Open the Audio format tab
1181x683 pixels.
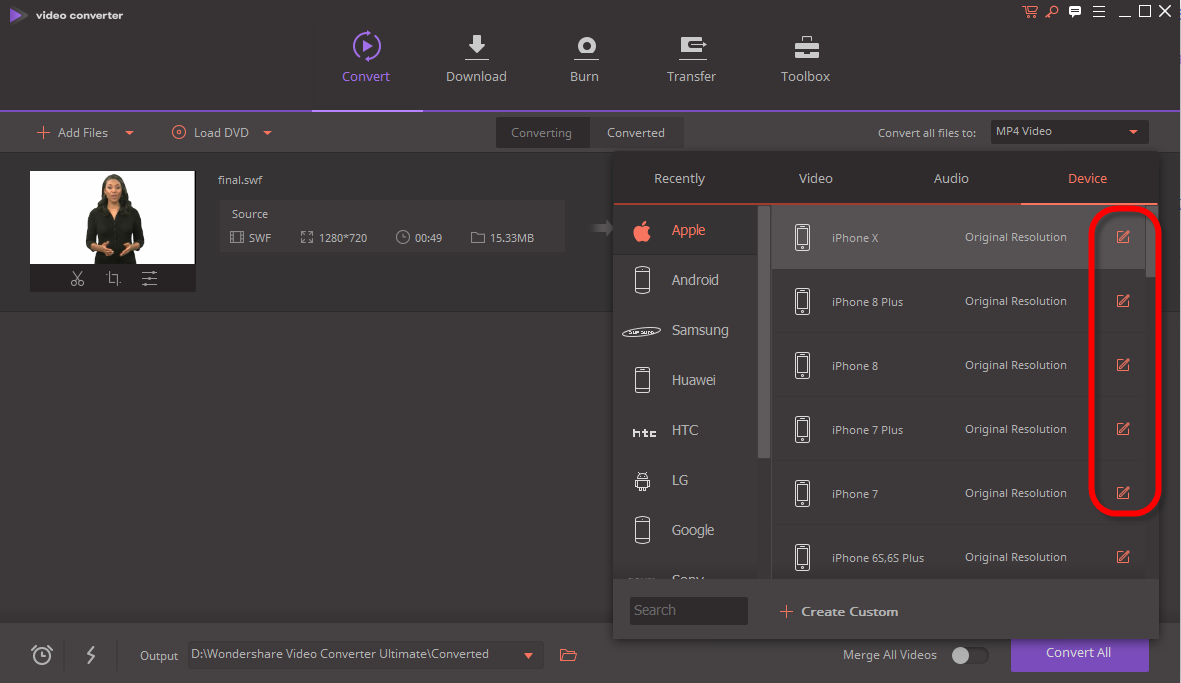[x=951, y=178]
